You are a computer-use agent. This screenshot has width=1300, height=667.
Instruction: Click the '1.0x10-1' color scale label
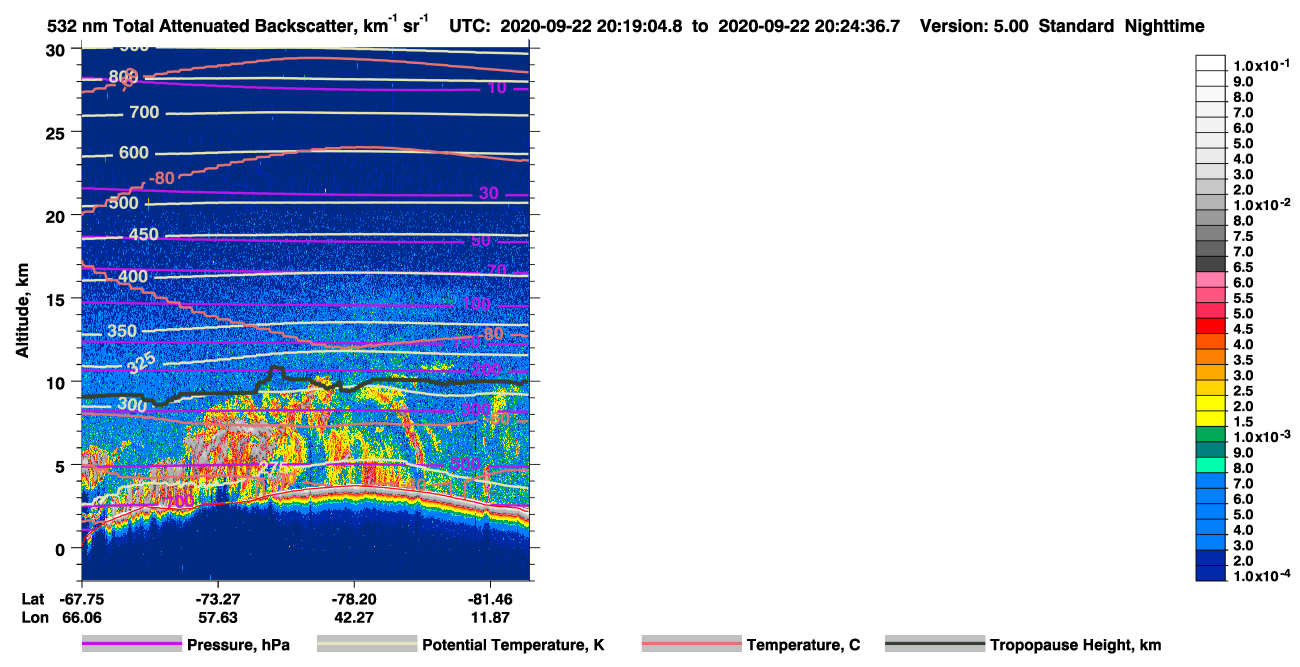(1261, 66)
